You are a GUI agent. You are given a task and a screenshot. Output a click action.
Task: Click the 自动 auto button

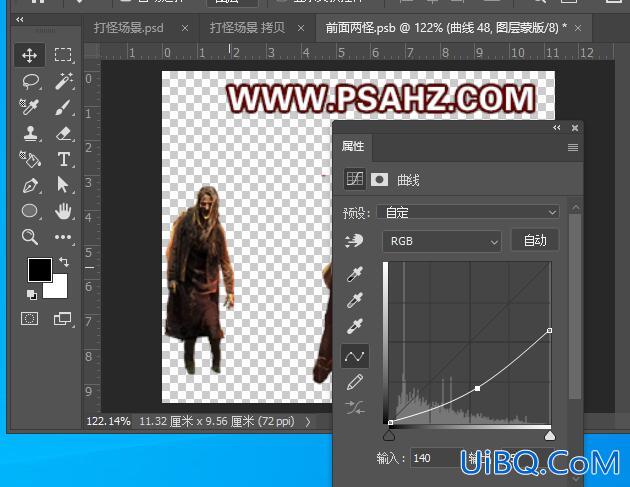click(x=535, y=240)
